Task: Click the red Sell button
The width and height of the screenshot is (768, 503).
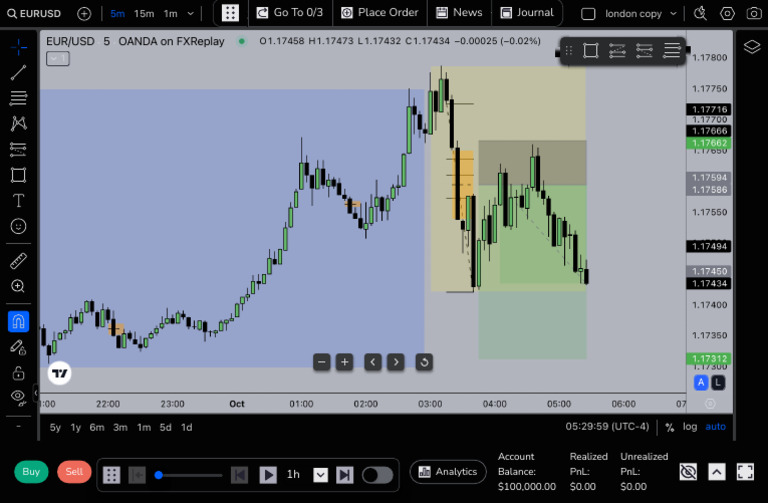Action: [x=74, y=472]
